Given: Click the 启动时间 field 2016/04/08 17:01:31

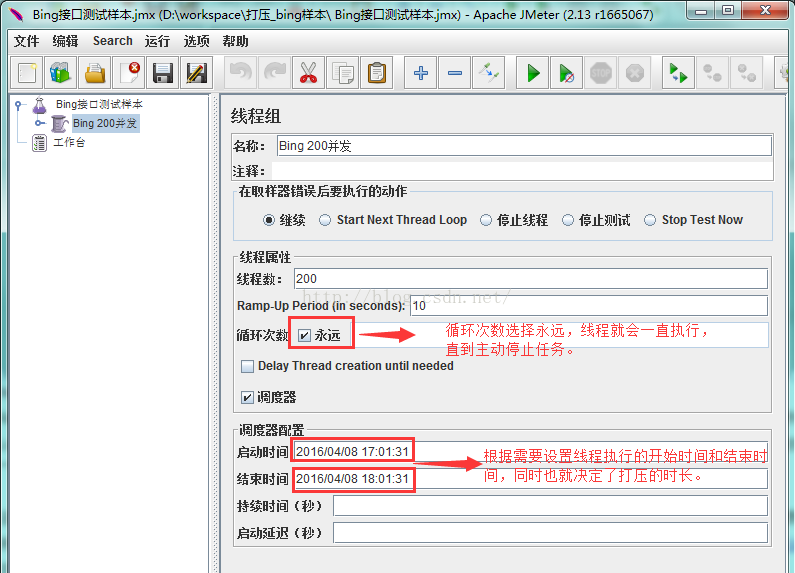Looking at the screenshot, I should (530, 451).
